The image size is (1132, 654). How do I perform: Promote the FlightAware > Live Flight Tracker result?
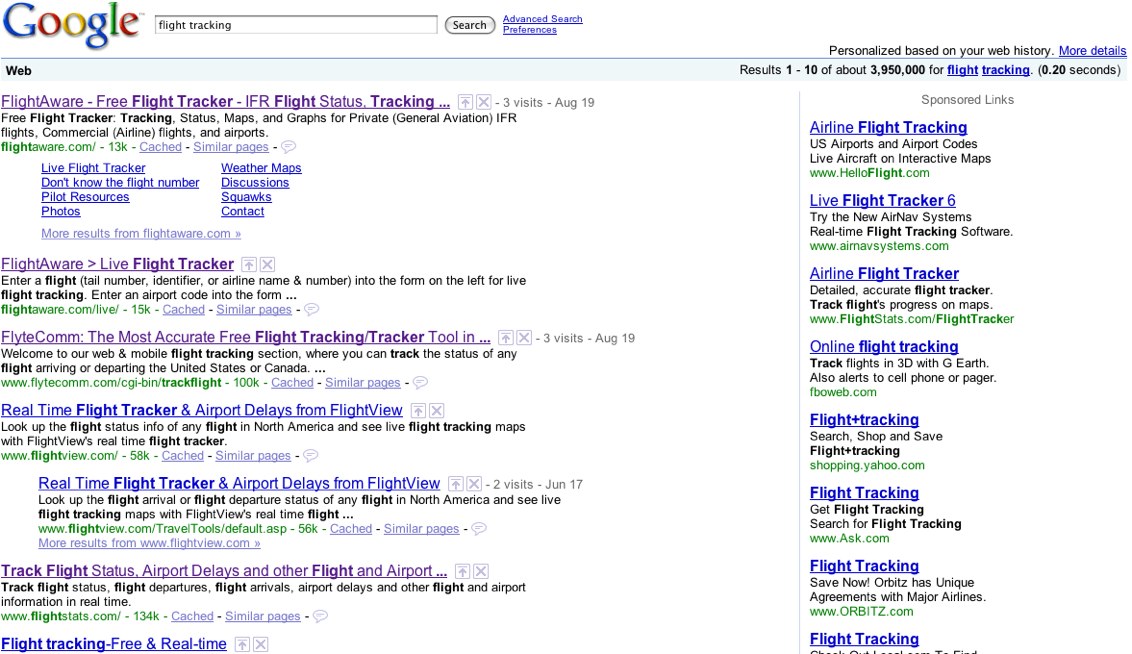[249, 265]
